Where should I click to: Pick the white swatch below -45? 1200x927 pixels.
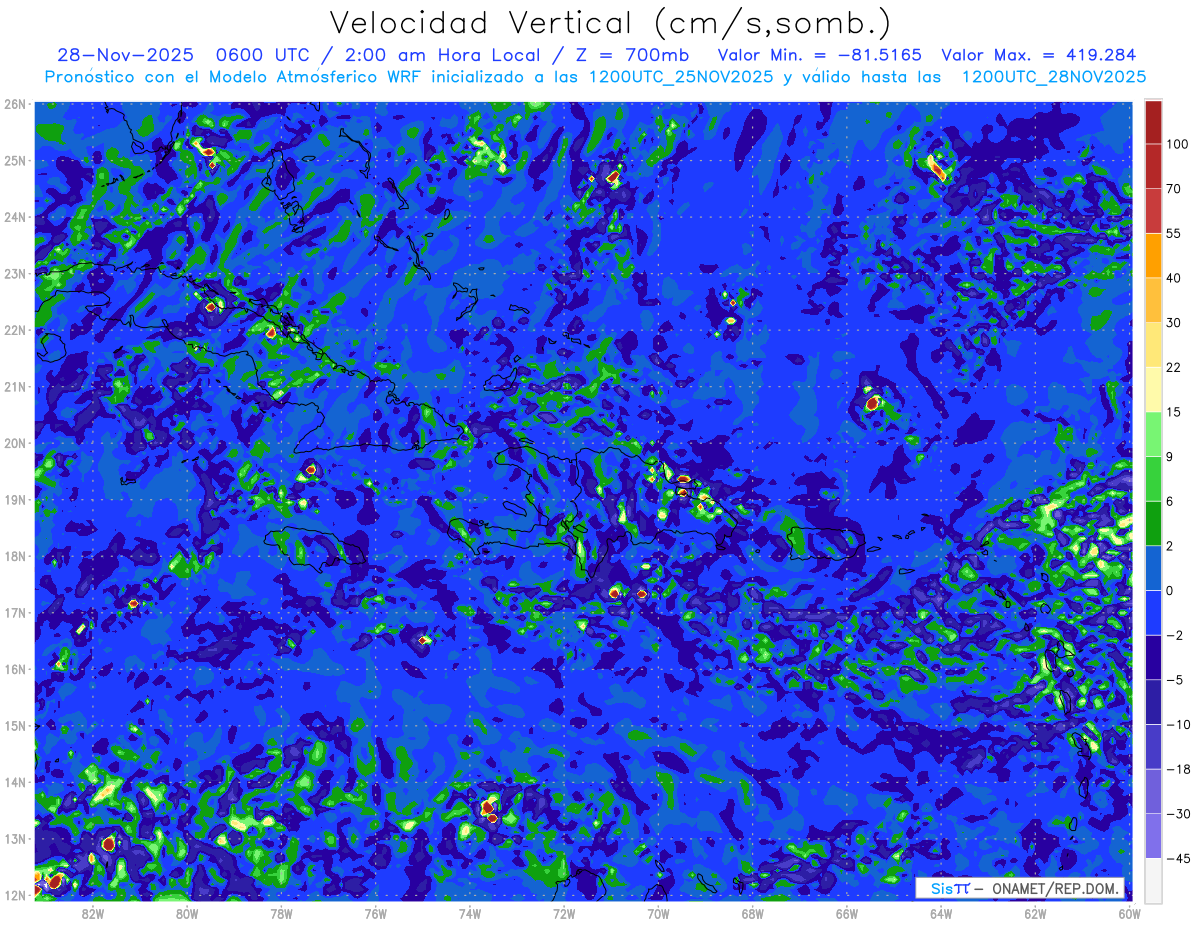[x=1153, y=880]
